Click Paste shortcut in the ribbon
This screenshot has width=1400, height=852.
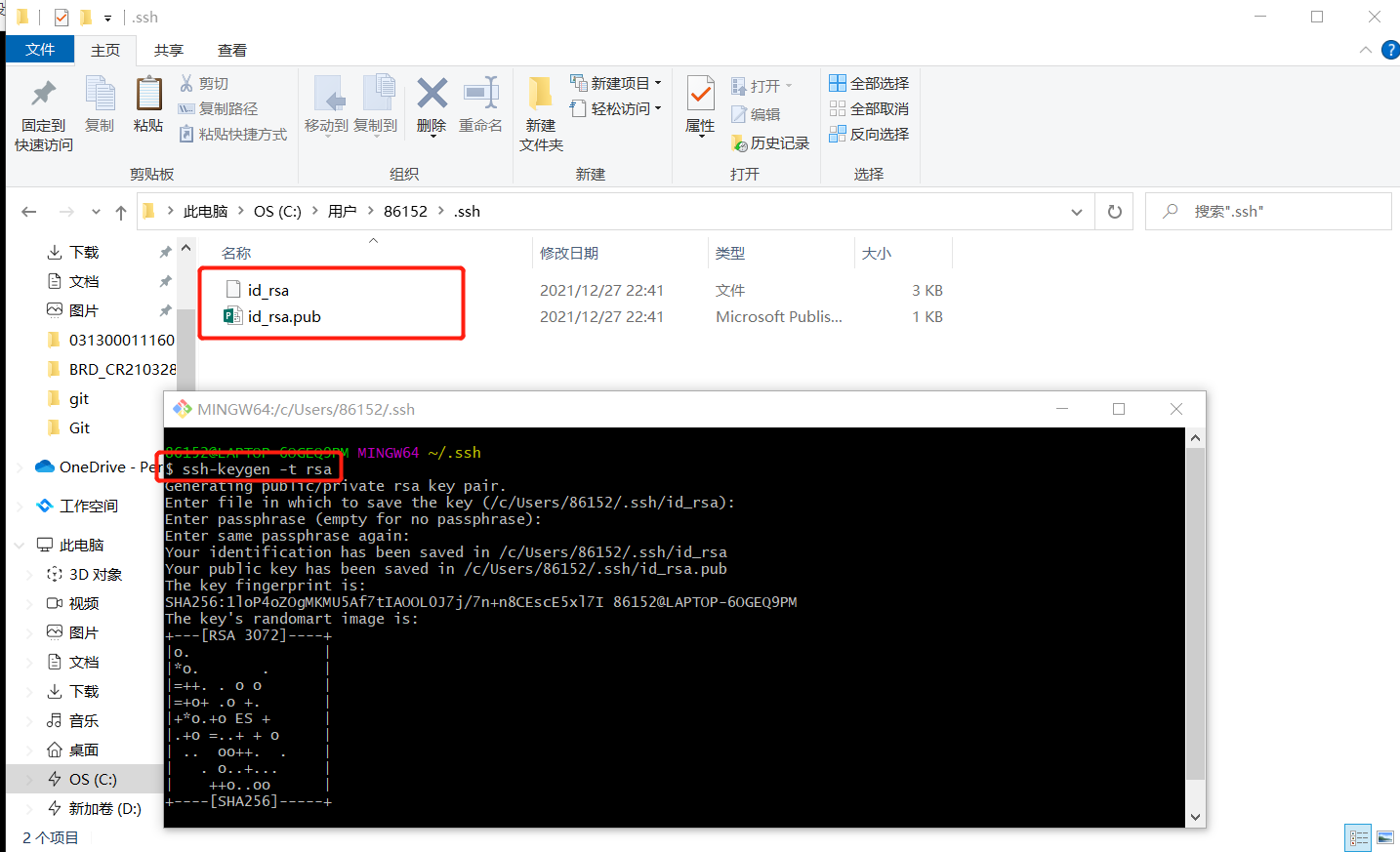pos(233,134)
